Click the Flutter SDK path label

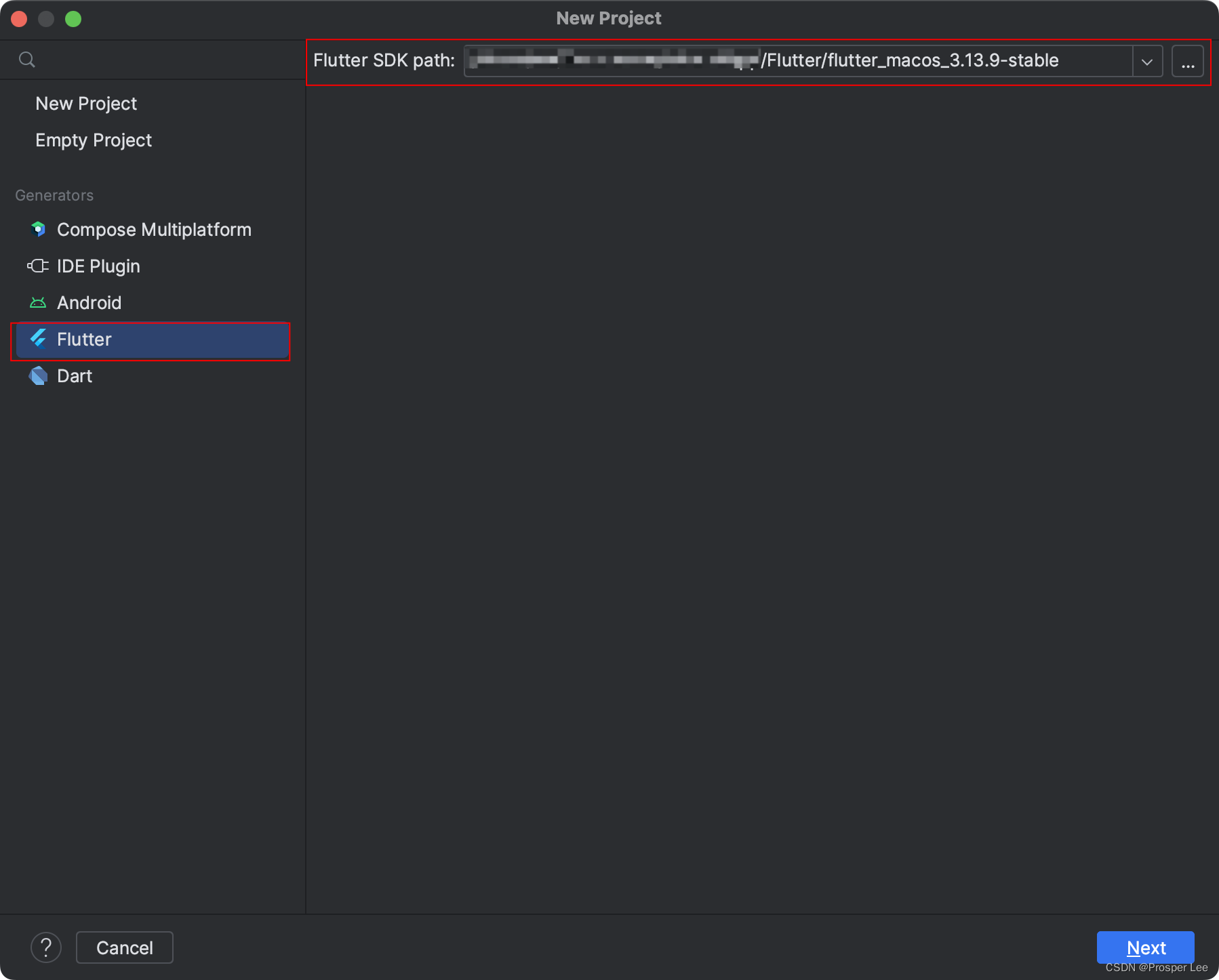click(x=384, y=60)
